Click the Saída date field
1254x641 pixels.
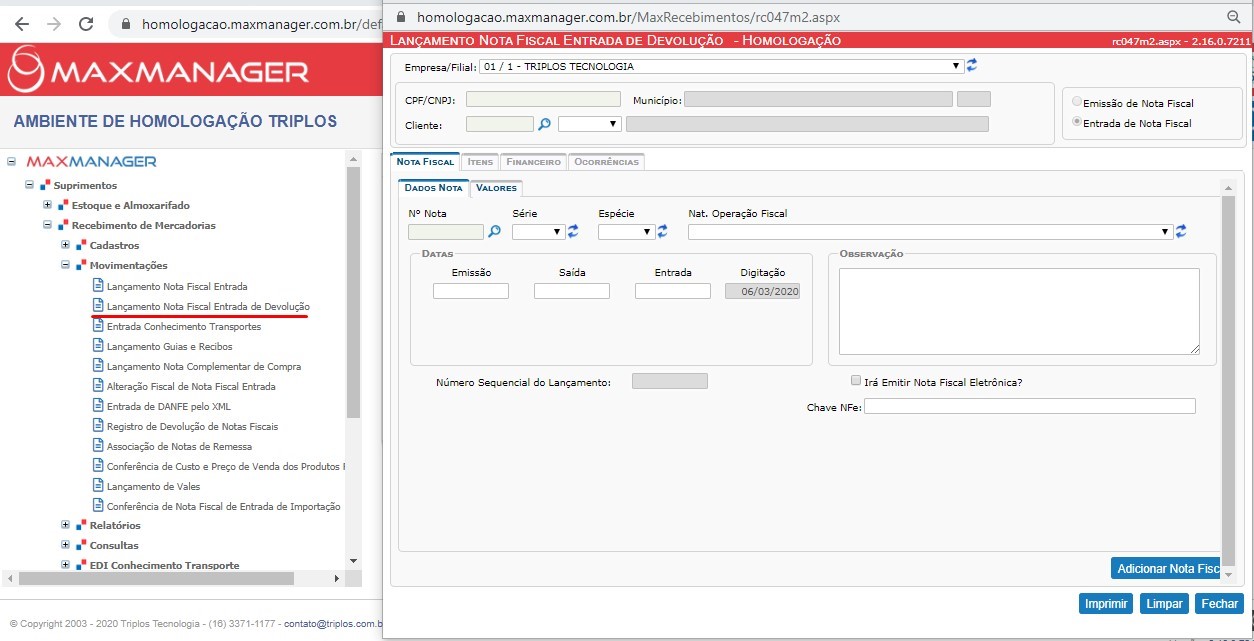coord(572,291)
